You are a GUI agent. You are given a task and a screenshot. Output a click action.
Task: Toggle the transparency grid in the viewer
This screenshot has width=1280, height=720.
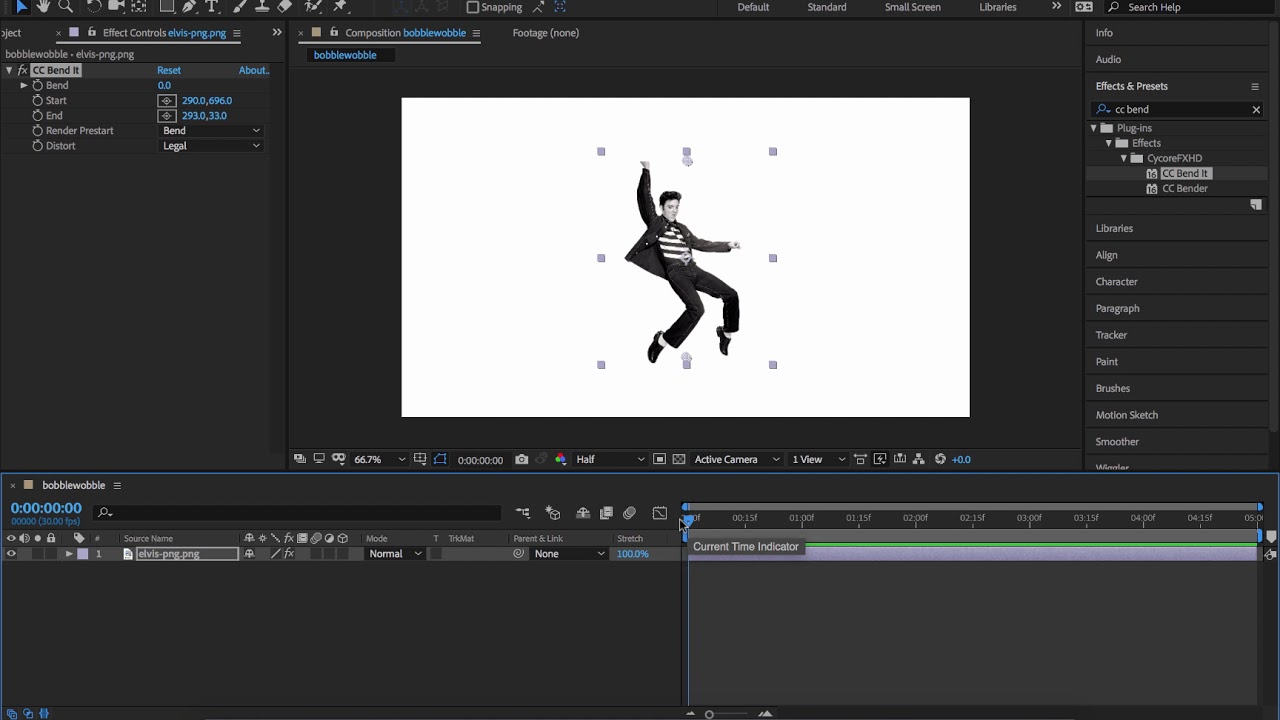pos(679,460)
